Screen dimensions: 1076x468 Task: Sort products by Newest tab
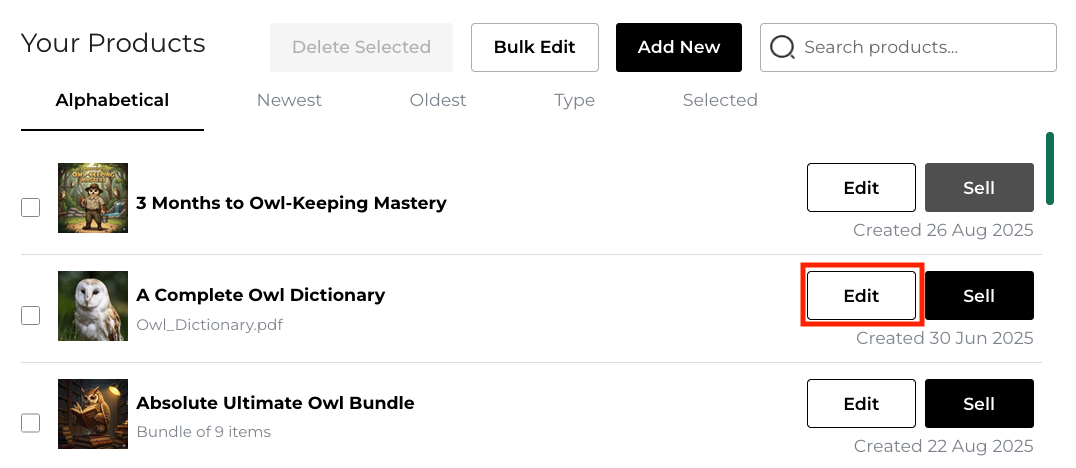[x=289, y=100]
